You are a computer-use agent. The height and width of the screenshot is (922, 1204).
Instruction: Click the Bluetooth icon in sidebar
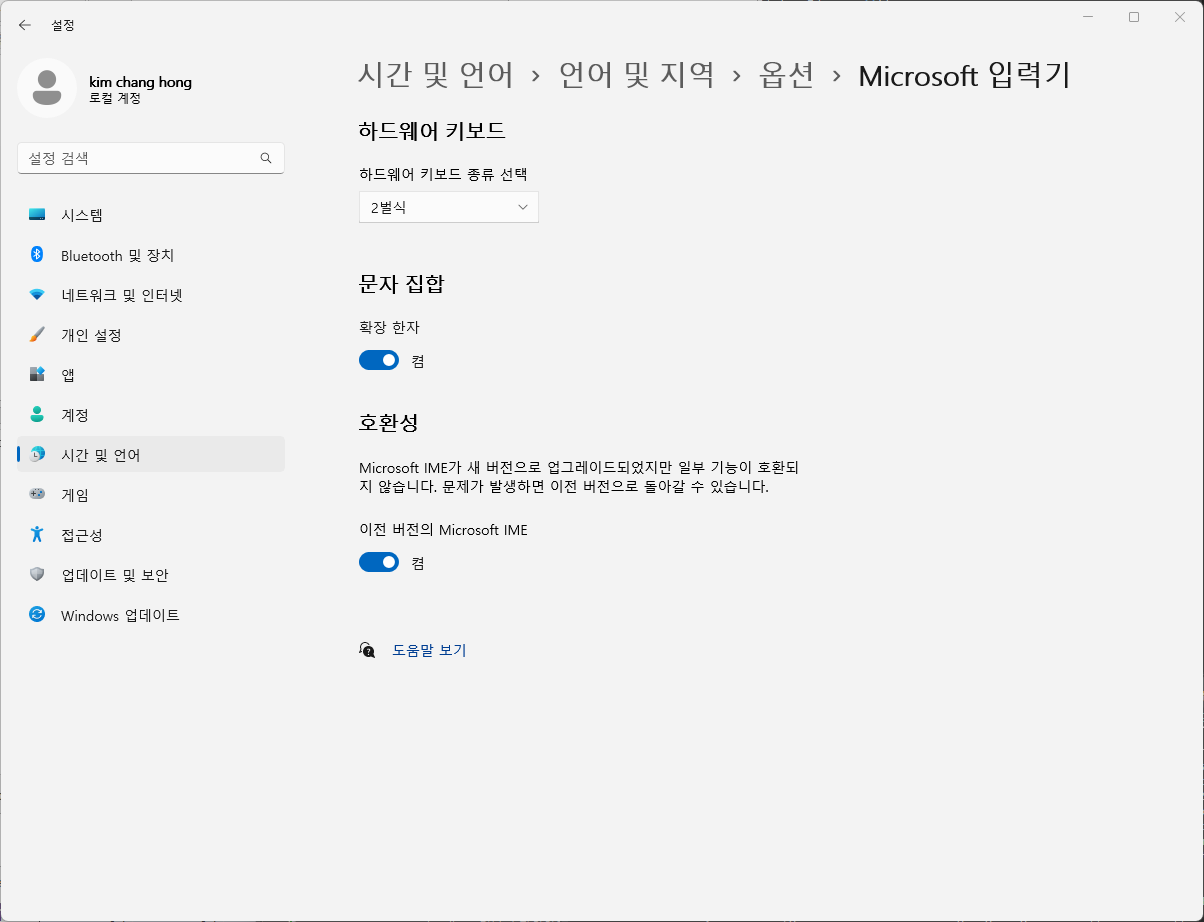pos(37,255)
